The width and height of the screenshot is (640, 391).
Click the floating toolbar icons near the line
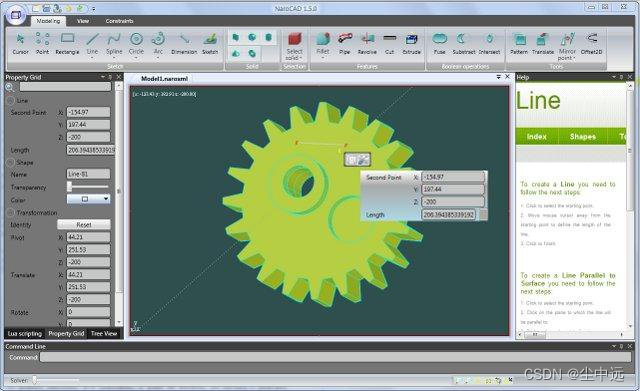click(x=358, y=159)
